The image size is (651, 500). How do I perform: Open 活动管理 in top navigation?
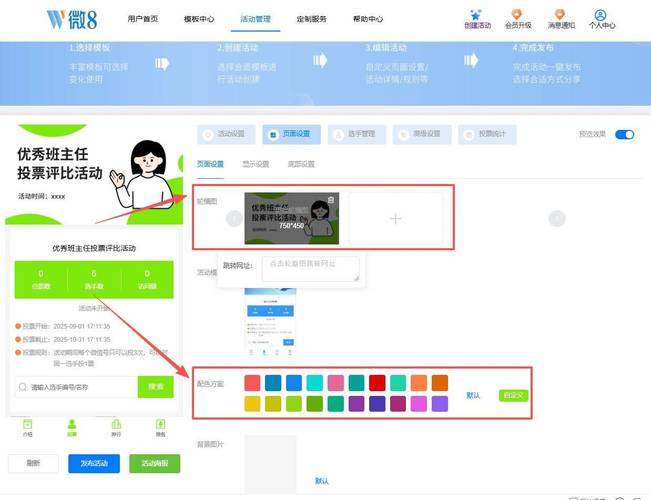[x=255, y=19]
